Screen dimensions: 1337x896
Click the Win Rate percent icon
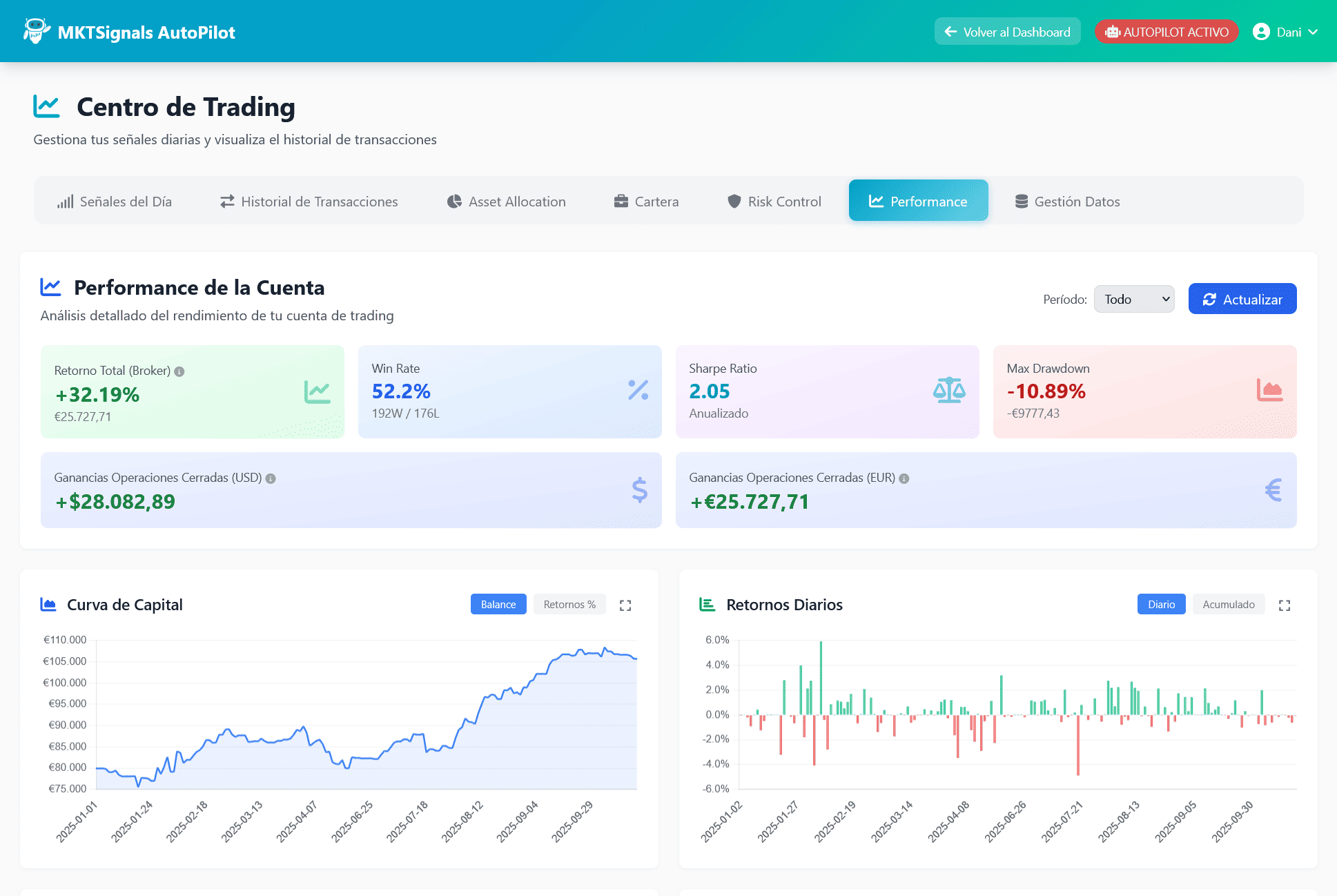(638, 391)
